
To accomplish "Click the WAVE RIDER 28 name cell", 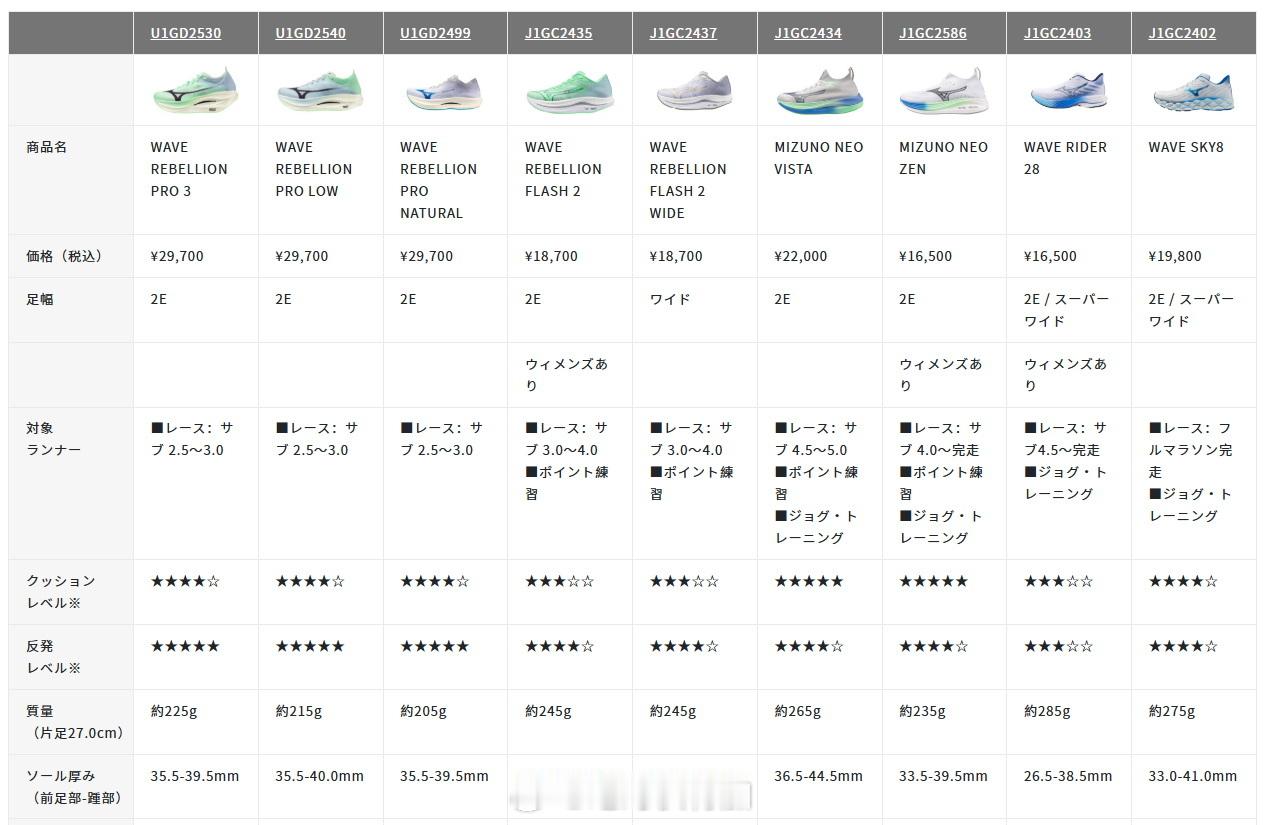I will pos(1069,180).
